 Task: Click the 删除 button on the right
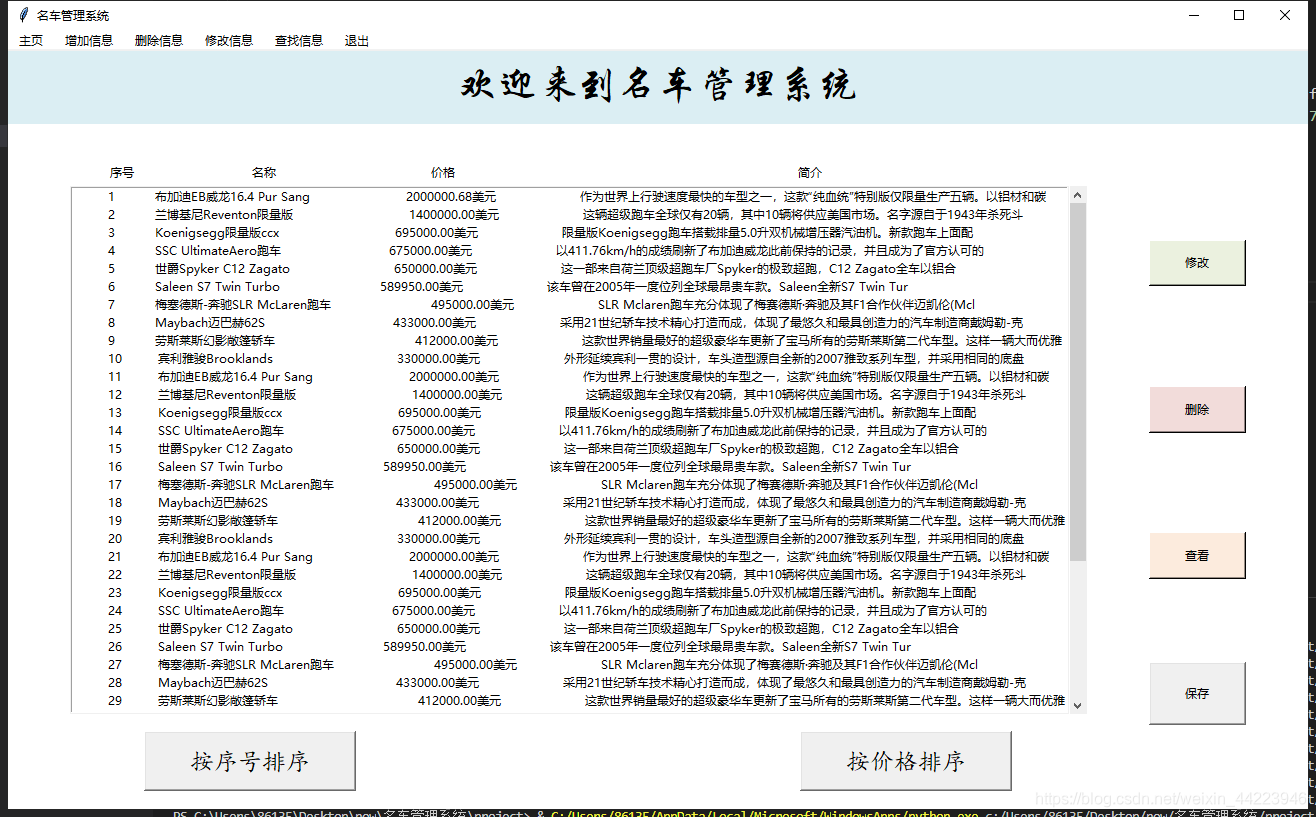pyautogui.click(x=1197, y=409)
